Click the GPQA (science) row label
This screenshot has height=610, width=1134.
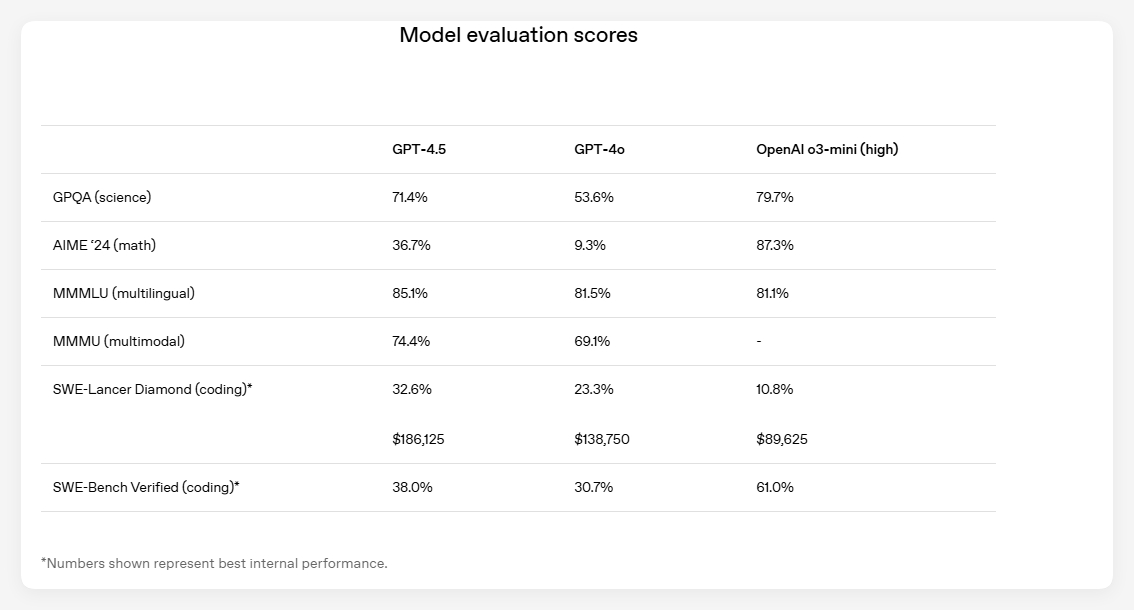tap(102, 197)
